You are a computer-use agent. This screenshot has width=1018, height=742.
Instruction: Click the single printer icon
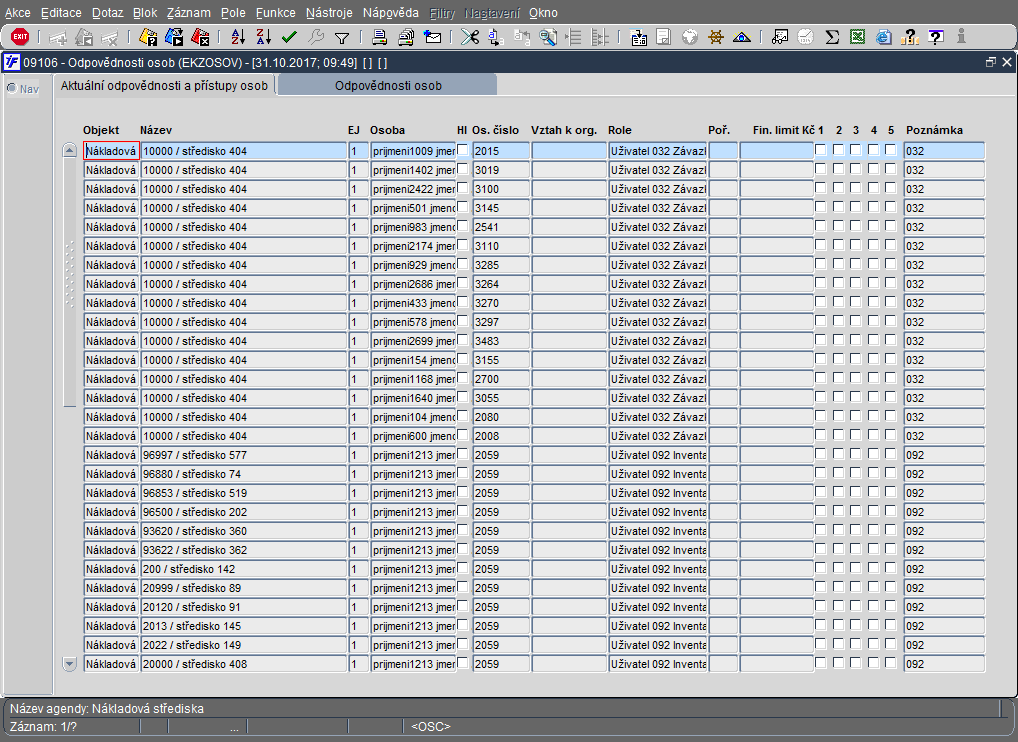(x=380, y=37)
